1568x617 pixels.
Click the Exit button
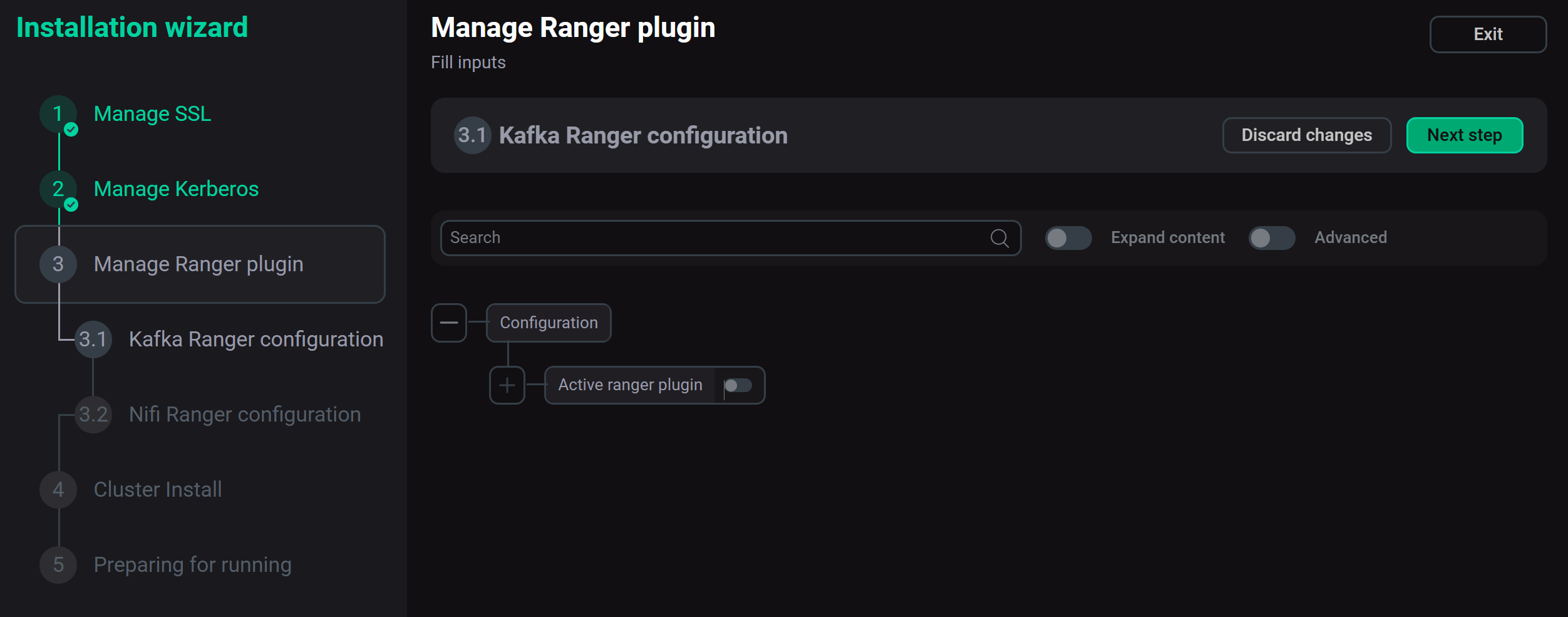point(1488,34)
